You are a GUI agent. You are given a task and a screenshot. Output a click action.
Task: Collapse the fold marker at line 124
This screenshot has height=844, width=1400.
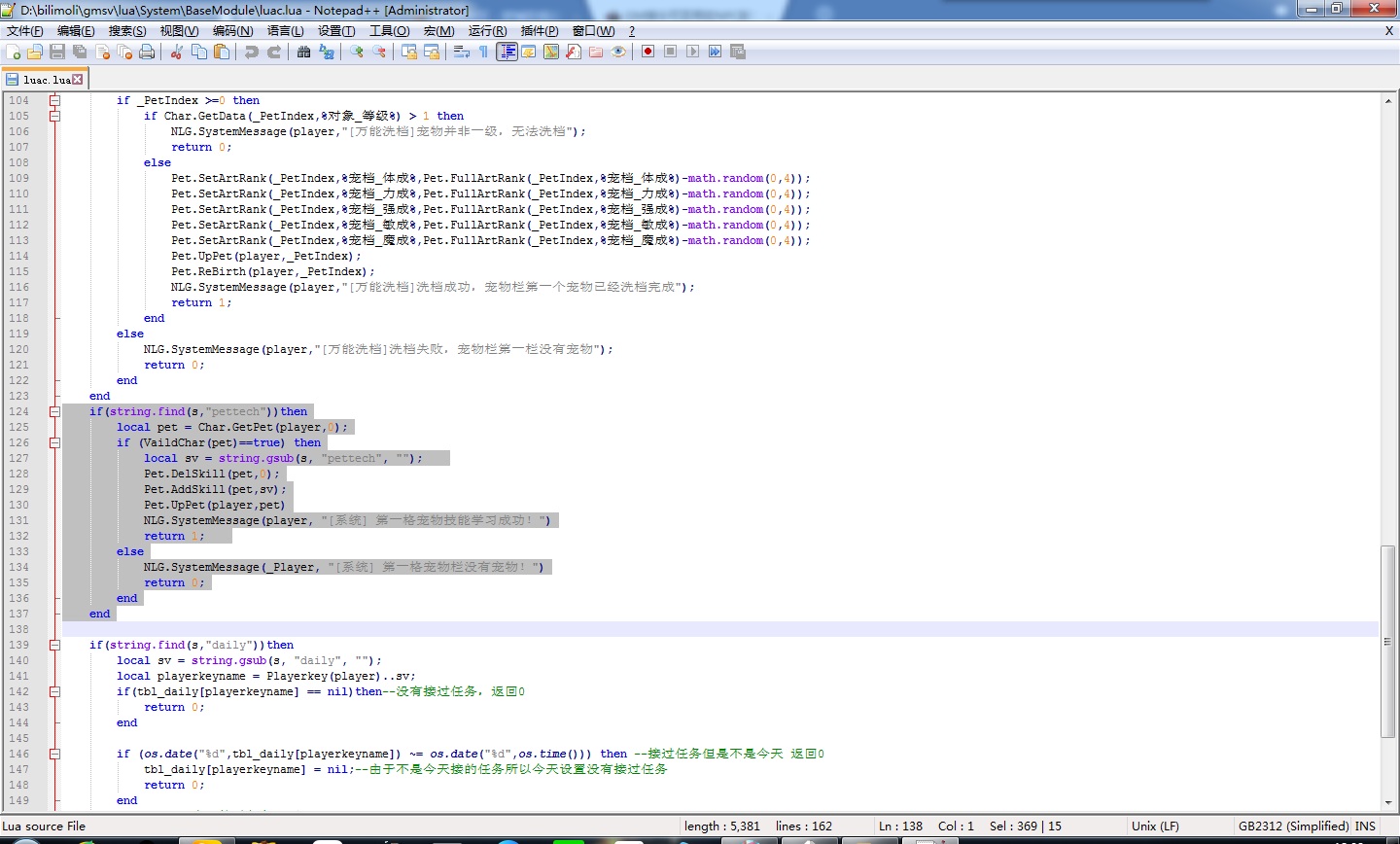[55, 411]
